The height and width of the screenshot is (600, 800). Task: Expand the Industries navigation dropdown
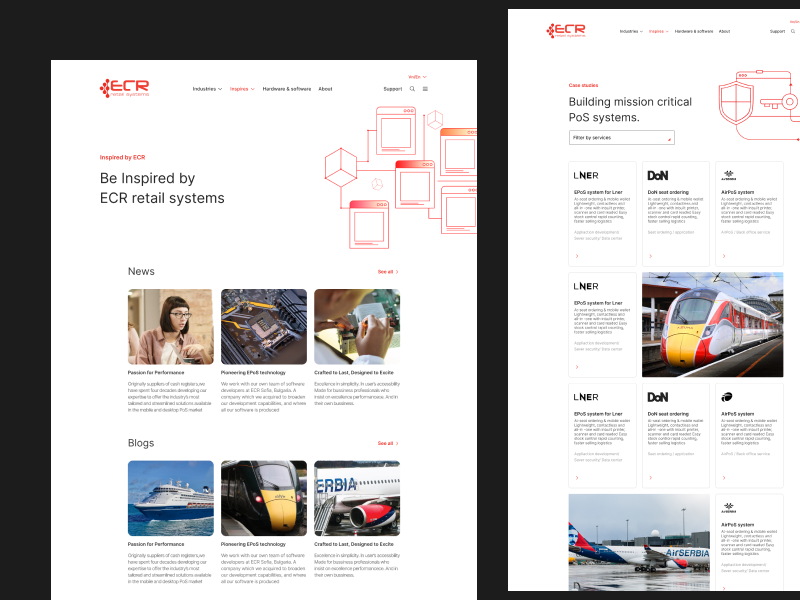click(205, 88)
